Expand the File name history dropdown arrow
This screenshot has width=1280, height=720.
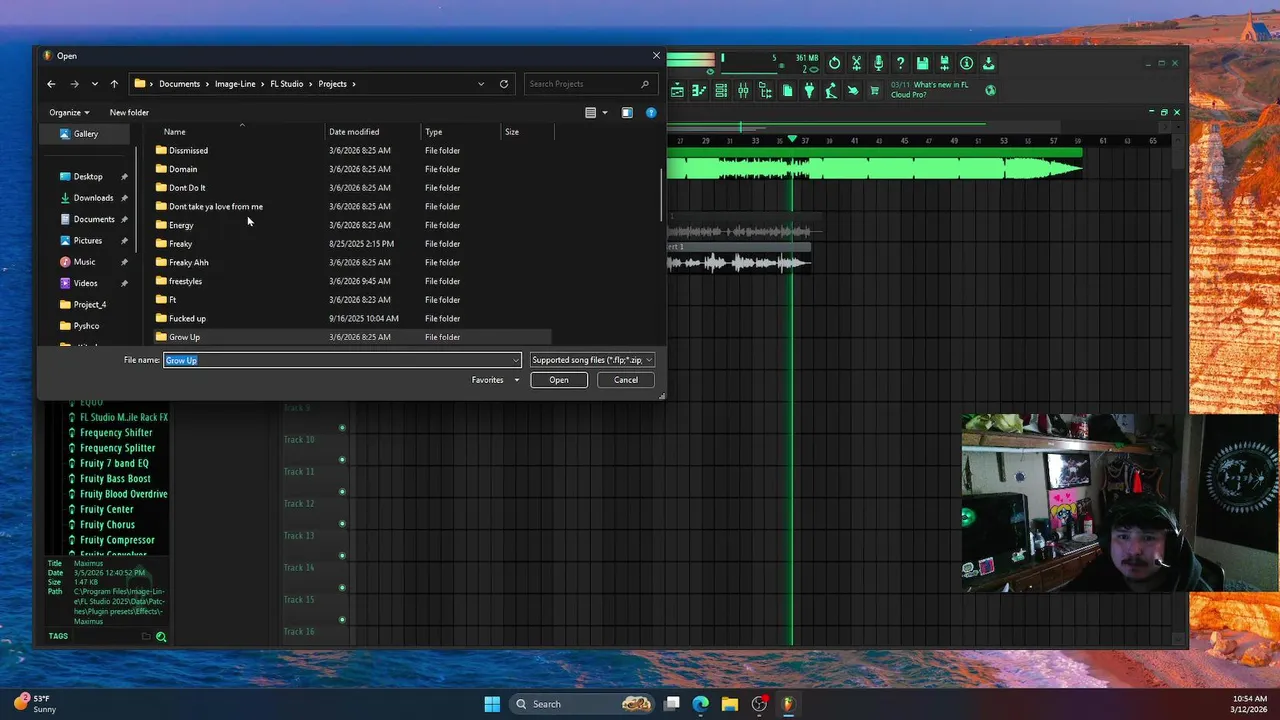point(516,360)
